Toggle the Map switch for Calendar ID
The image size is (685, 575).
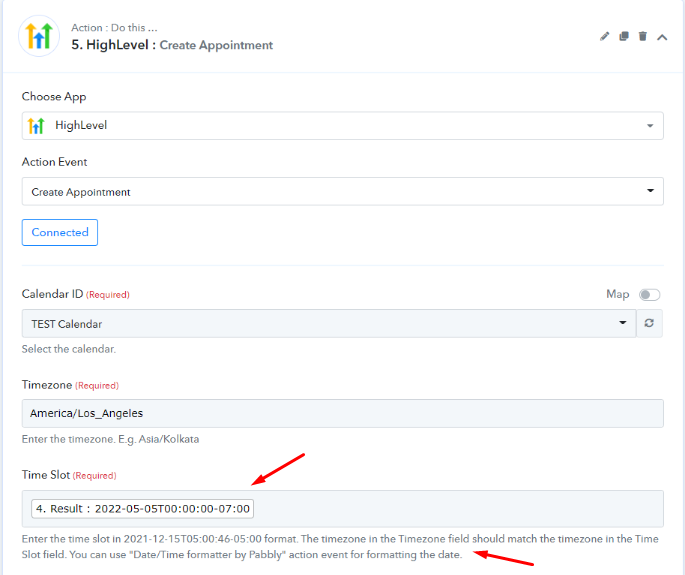649,295
